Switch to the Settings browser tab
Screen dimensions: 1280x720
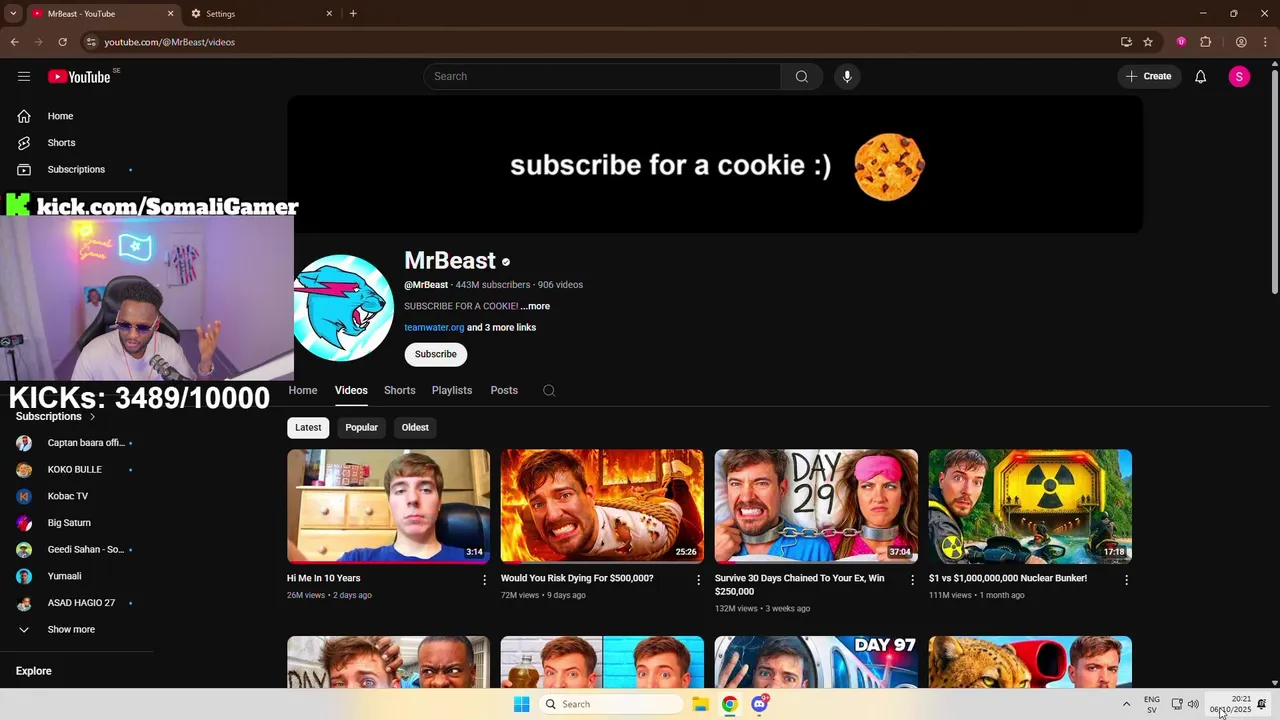tap(262, 14)
